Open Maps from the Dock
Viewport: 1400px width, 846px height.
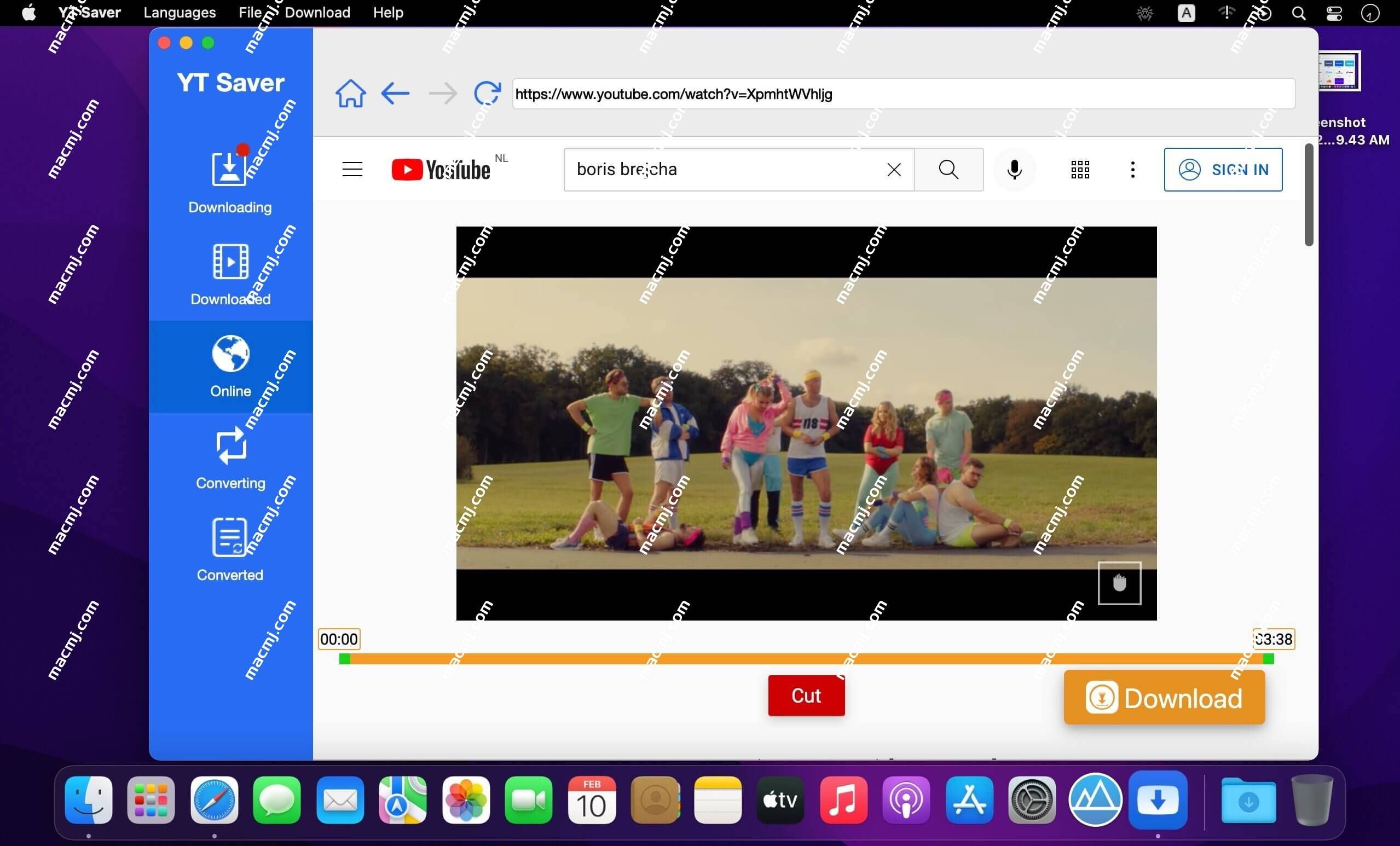403,800
